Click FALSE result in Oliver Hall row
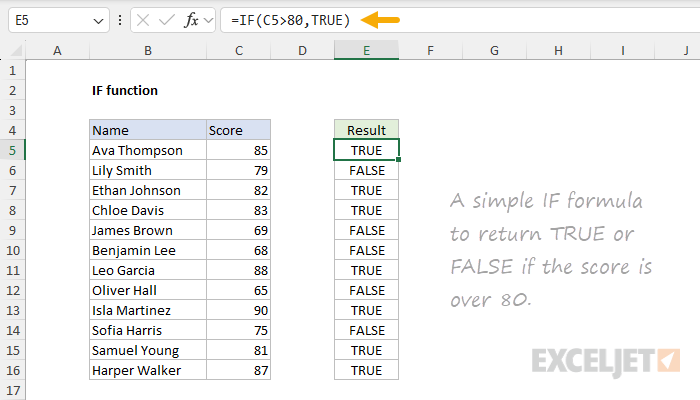 click(367, 291)
